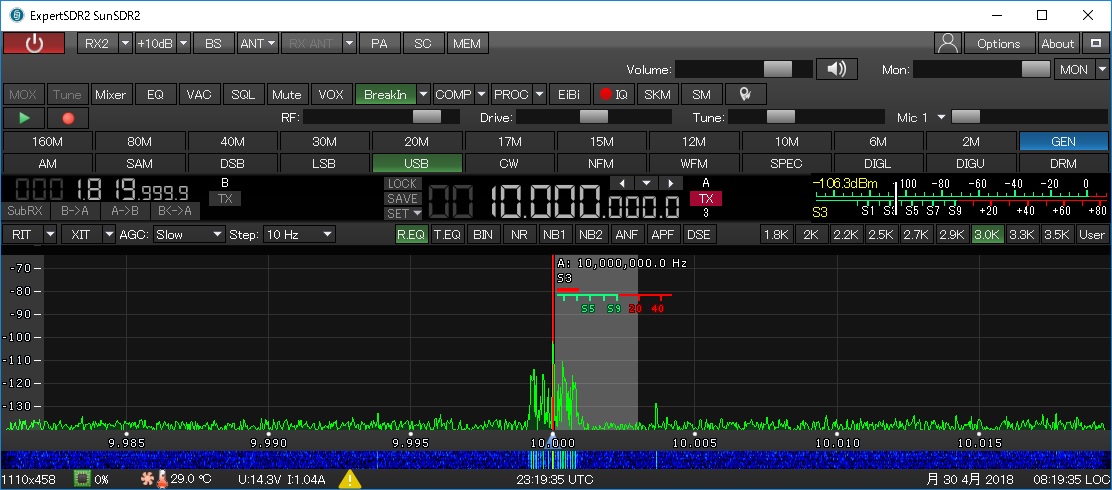Expand the PROC dropdown arrow
Viewport: 1112px width, 490px height.
(540, 94)
